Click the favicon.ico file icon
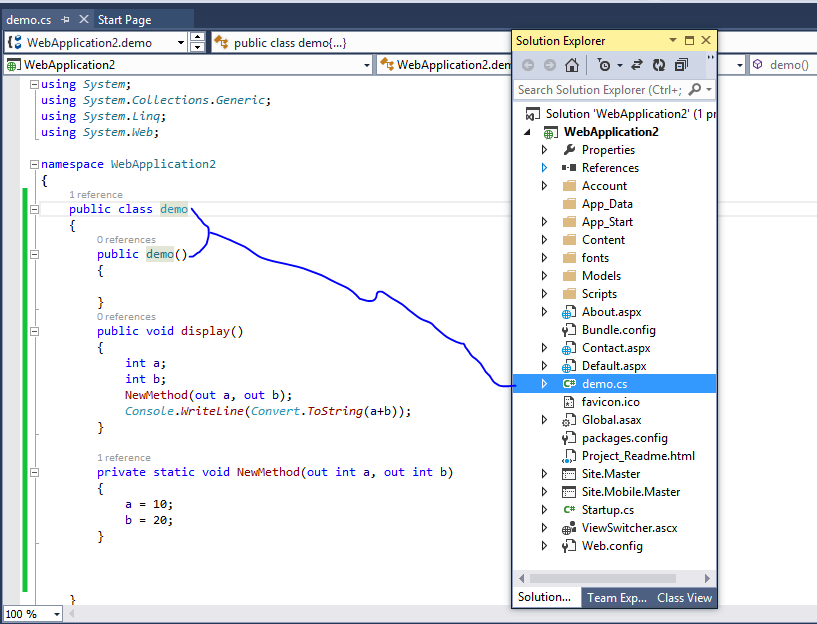 tap(569, 402)
